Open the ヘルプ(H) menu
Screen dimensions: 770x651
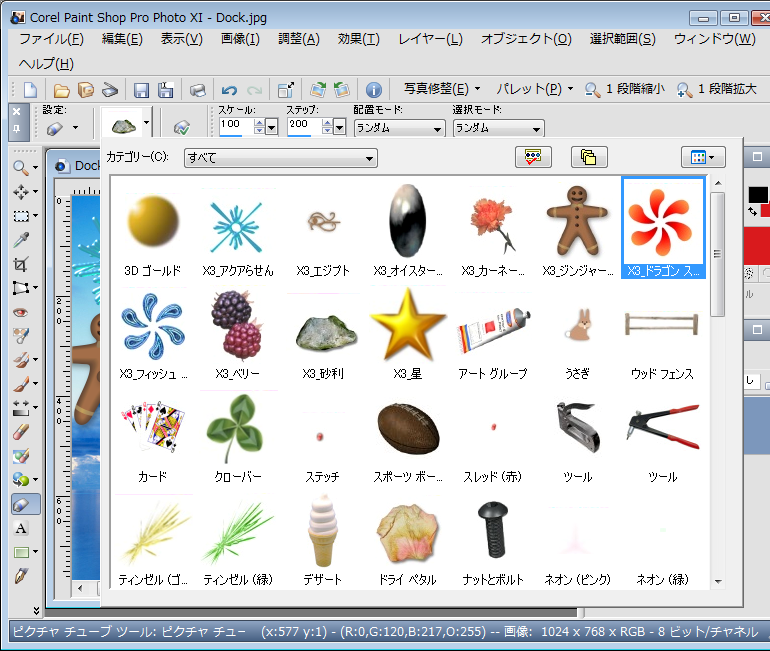(46, 64)
